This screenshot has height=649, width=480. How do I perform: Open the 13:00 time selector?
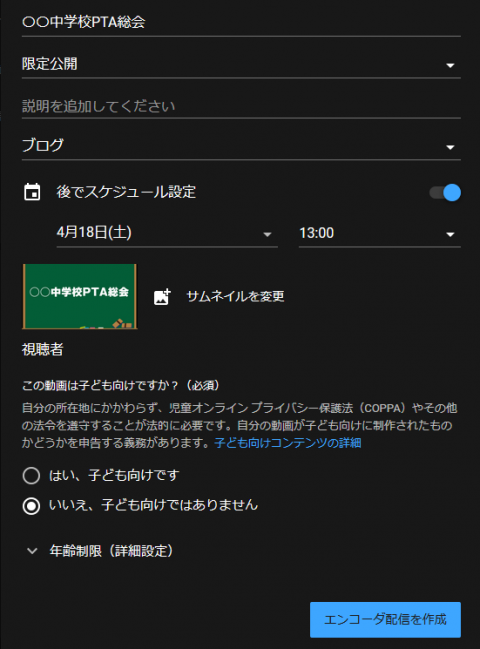[x=380, y=233]
